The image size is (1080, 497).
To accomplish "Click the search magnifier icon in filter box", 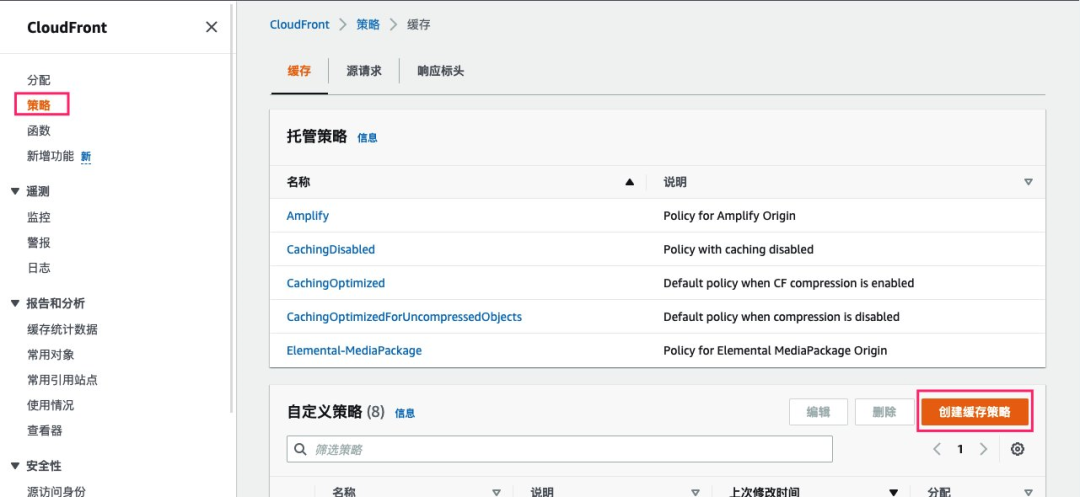I will pyautogui.click(x=300, y=449).
